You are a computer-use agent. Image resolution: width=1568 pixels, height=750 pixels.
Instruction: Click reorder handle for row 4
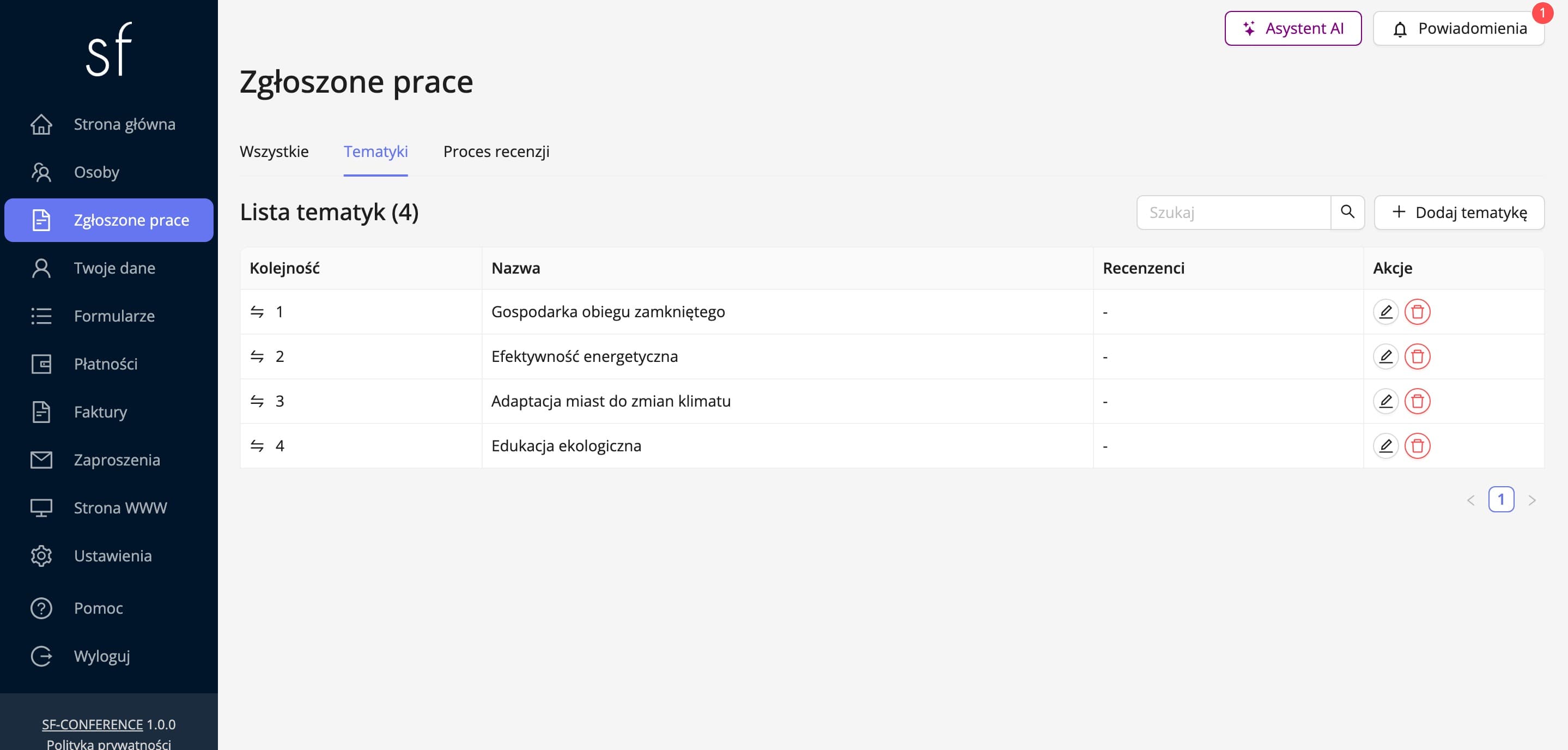pyautogui.click(x=257, y=446)
